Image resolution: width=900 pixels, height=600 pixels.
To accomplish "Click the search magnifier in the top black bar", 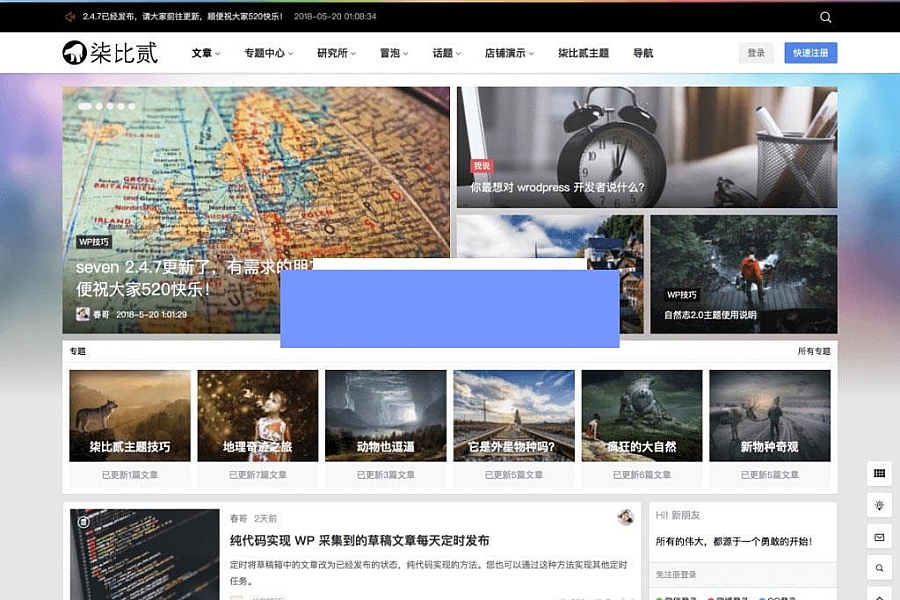I will (825, 17).
